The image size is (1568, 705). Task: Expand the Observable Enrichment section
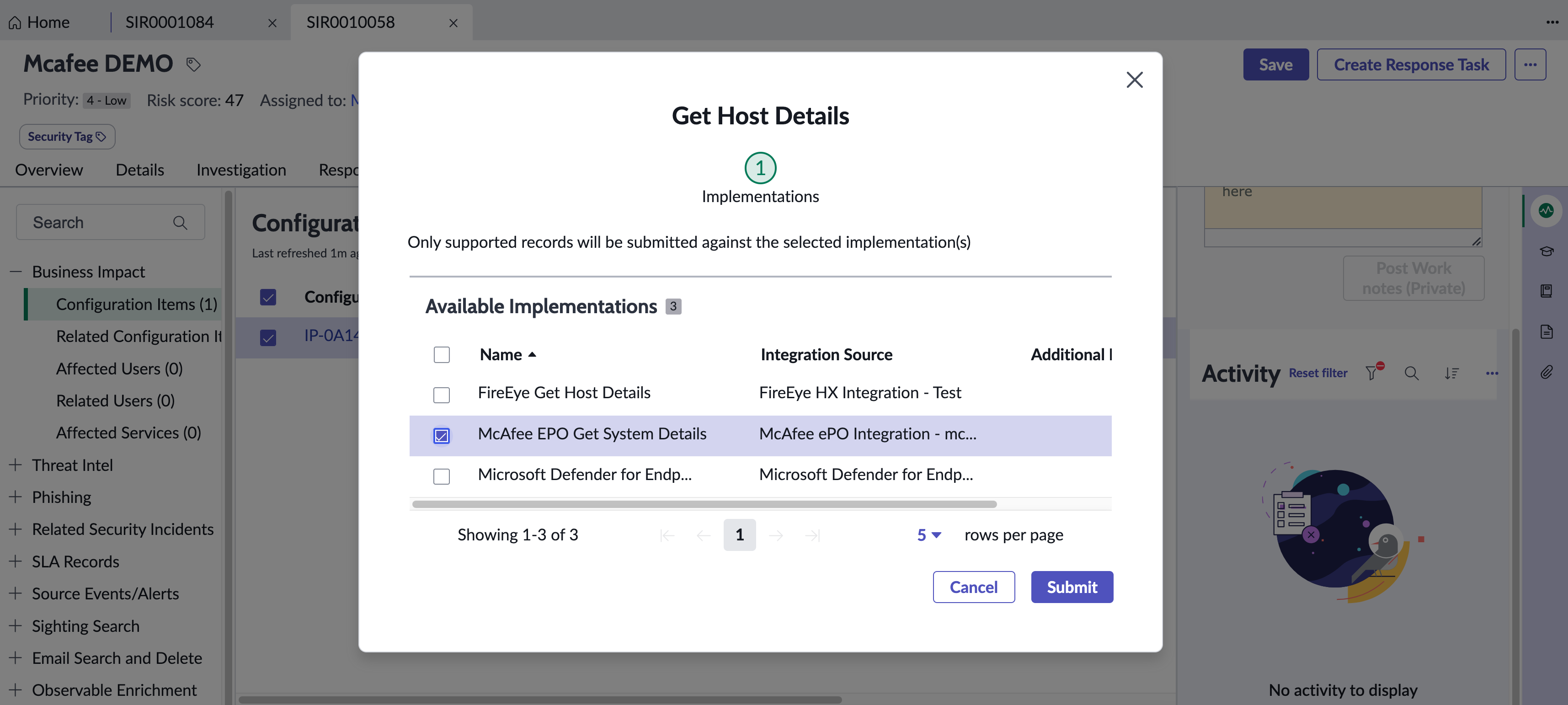pyautogui.click(x=16, y=690)
